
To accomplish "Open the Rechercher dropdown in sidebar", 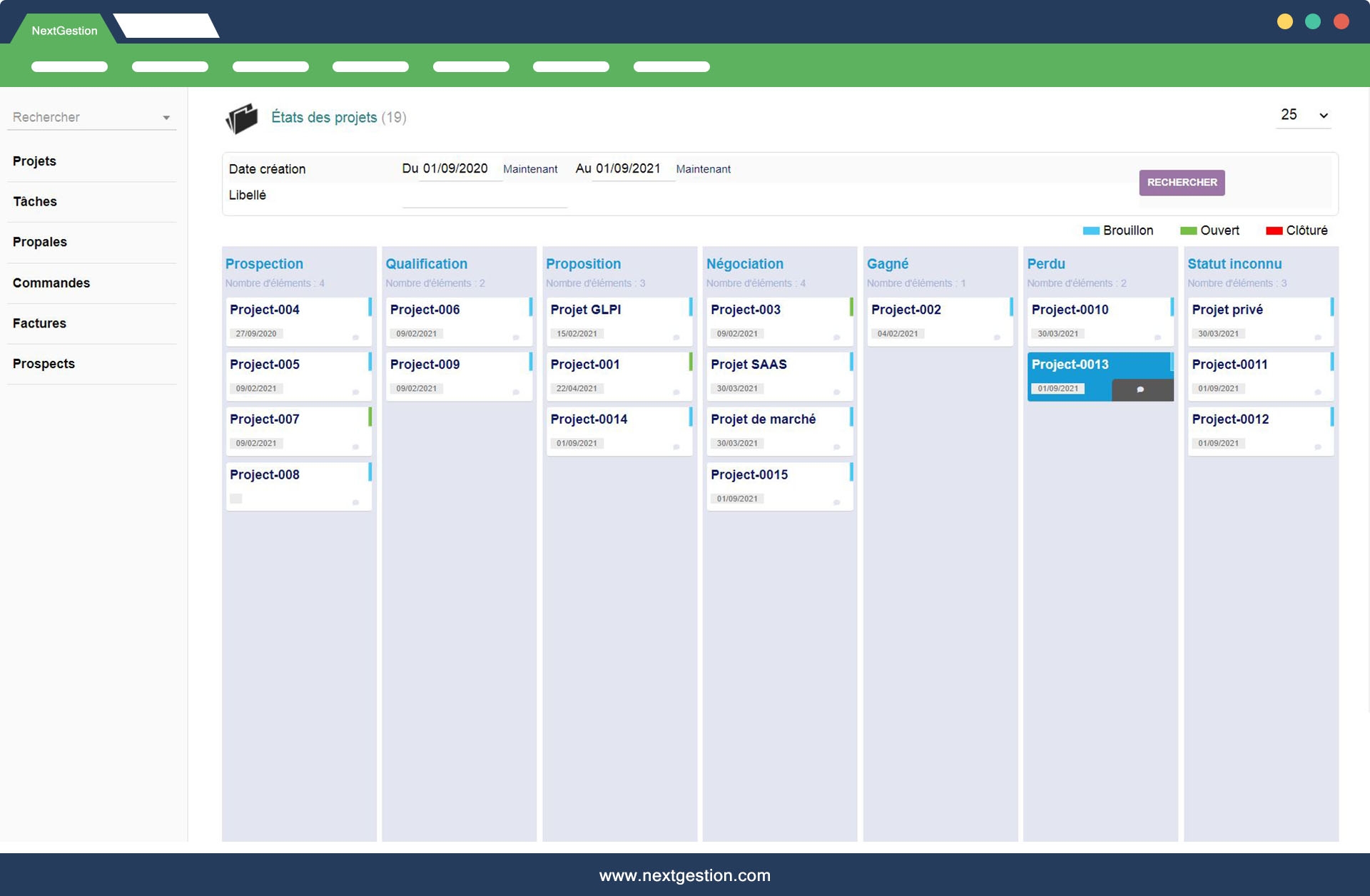I will coord(166,118).
